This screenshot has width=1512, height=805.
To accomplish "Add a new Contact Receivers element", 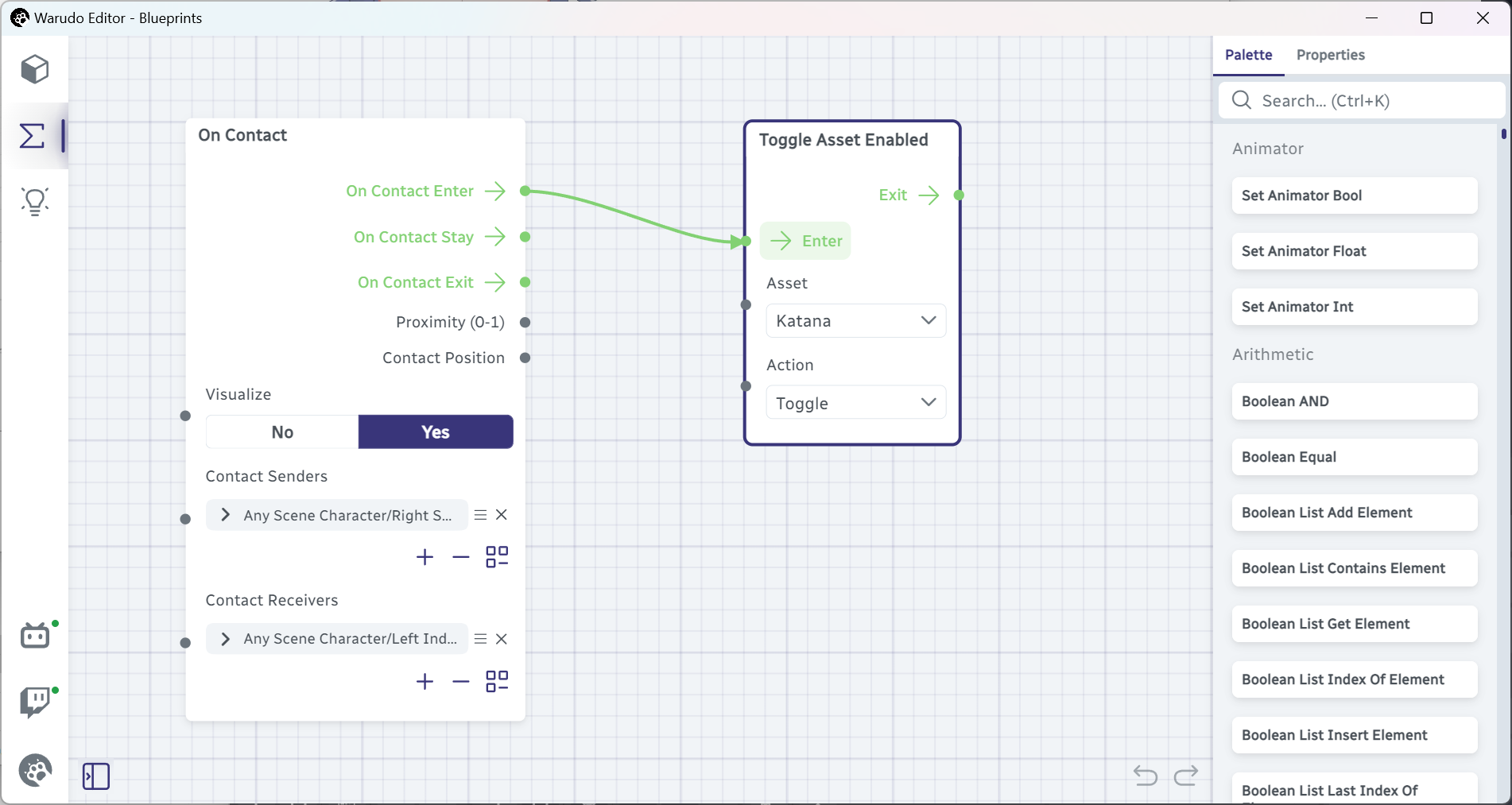I will (x=425, y=682).
